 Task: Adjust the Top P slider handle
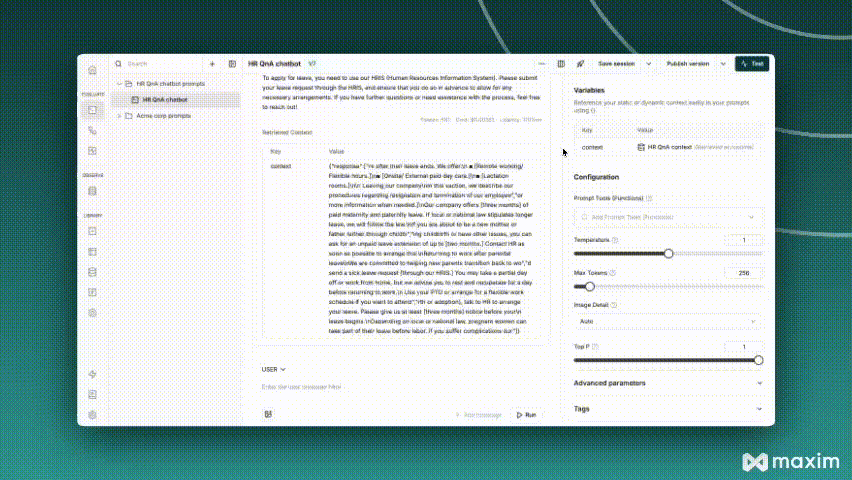759,360
